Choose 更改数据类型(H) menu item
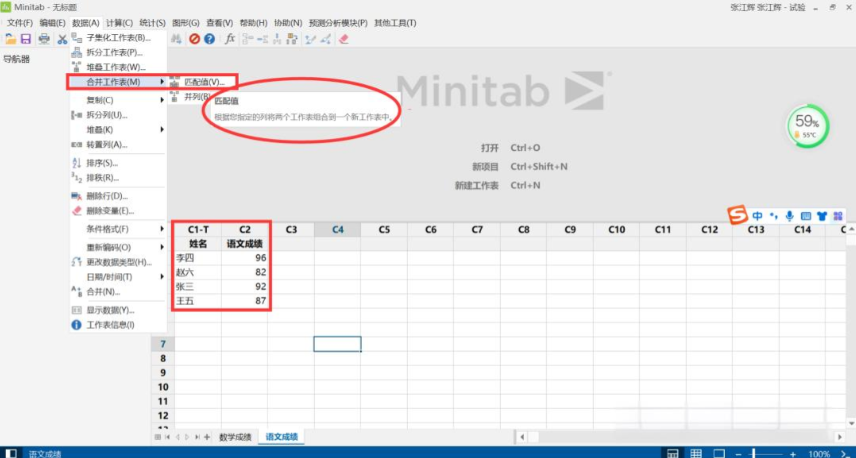The image size is (856, 458). point(118,262)
